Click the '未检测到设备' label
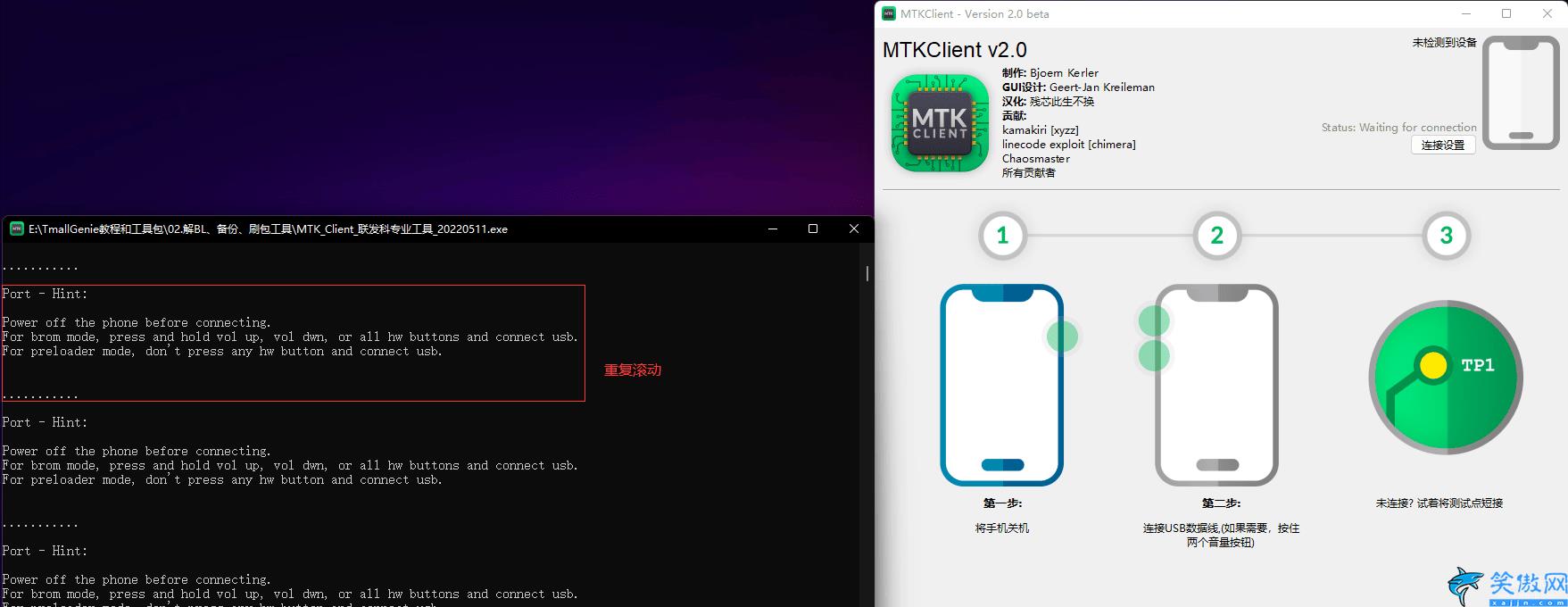Image resolution: width=1568 pixels, height=607 pixels. pos(1445,42)
